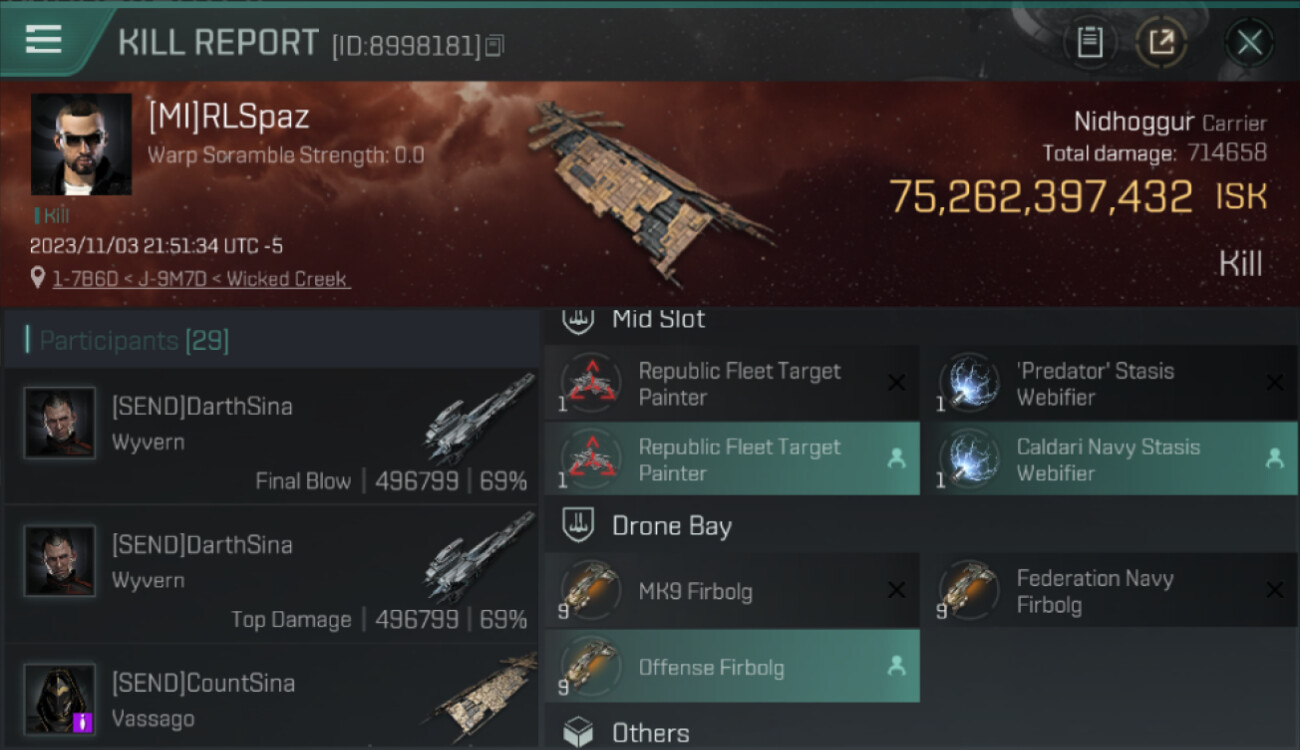The height and width of the screenshot is (750, 1300).
Task: Click the Federation Navy Firbolg icon
Action: click(x=968, y=590)
